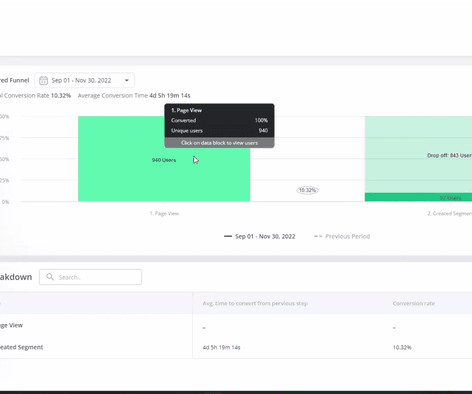Click the calendar icon in date picker
This screenshot has width=472, height=394.
tap(43, 80)
